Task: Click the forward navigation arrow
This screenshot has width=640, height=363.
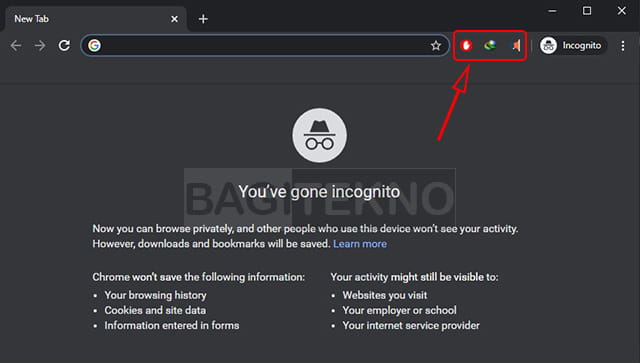Action: 40,45
